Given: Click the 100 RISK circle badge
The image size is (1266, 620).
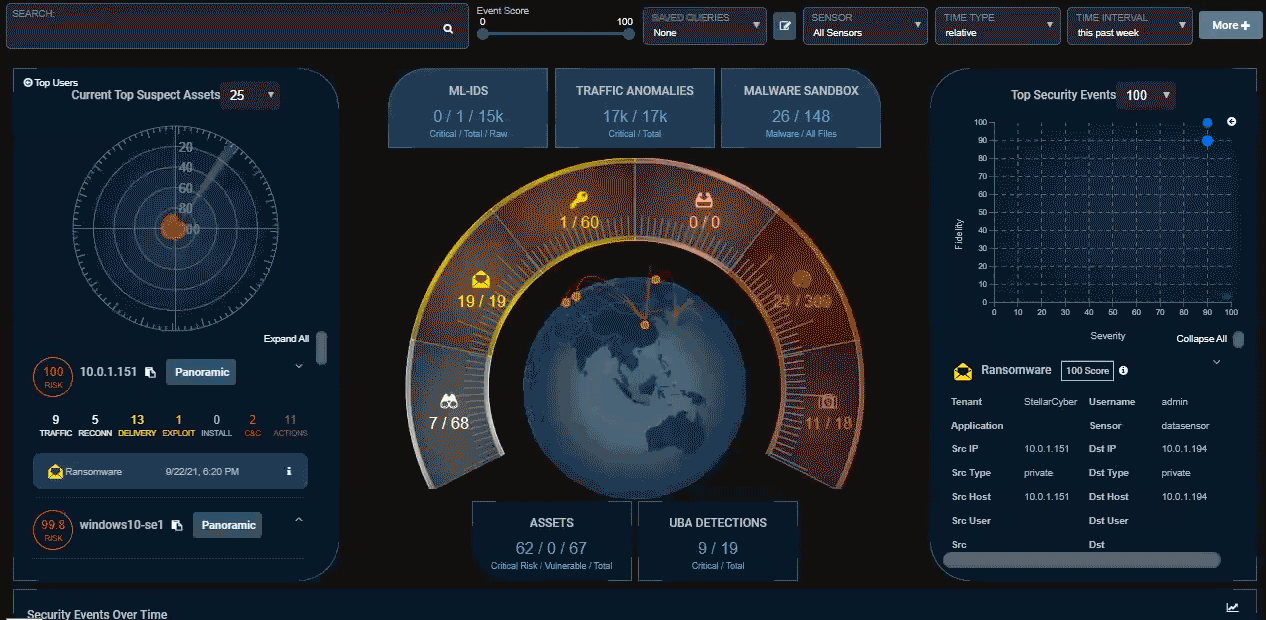Looking at the screenshot, I should [53, 376].
